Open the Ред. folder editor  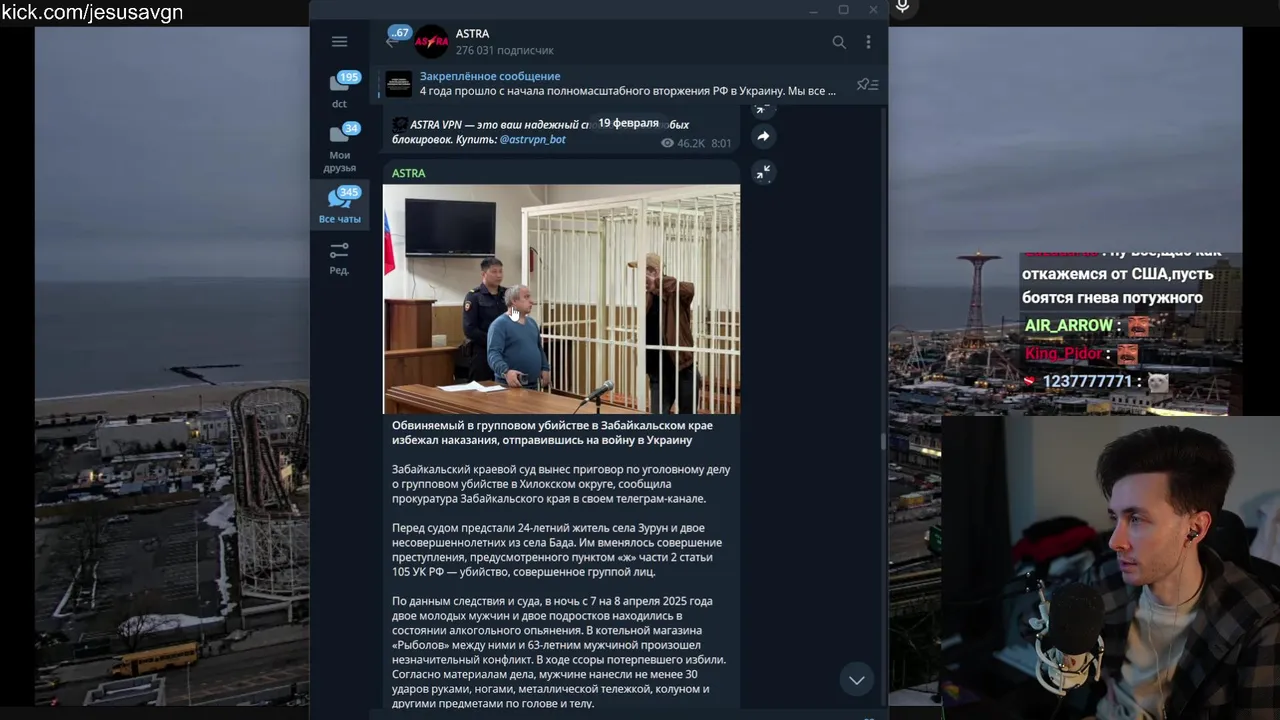pos(339,258)
